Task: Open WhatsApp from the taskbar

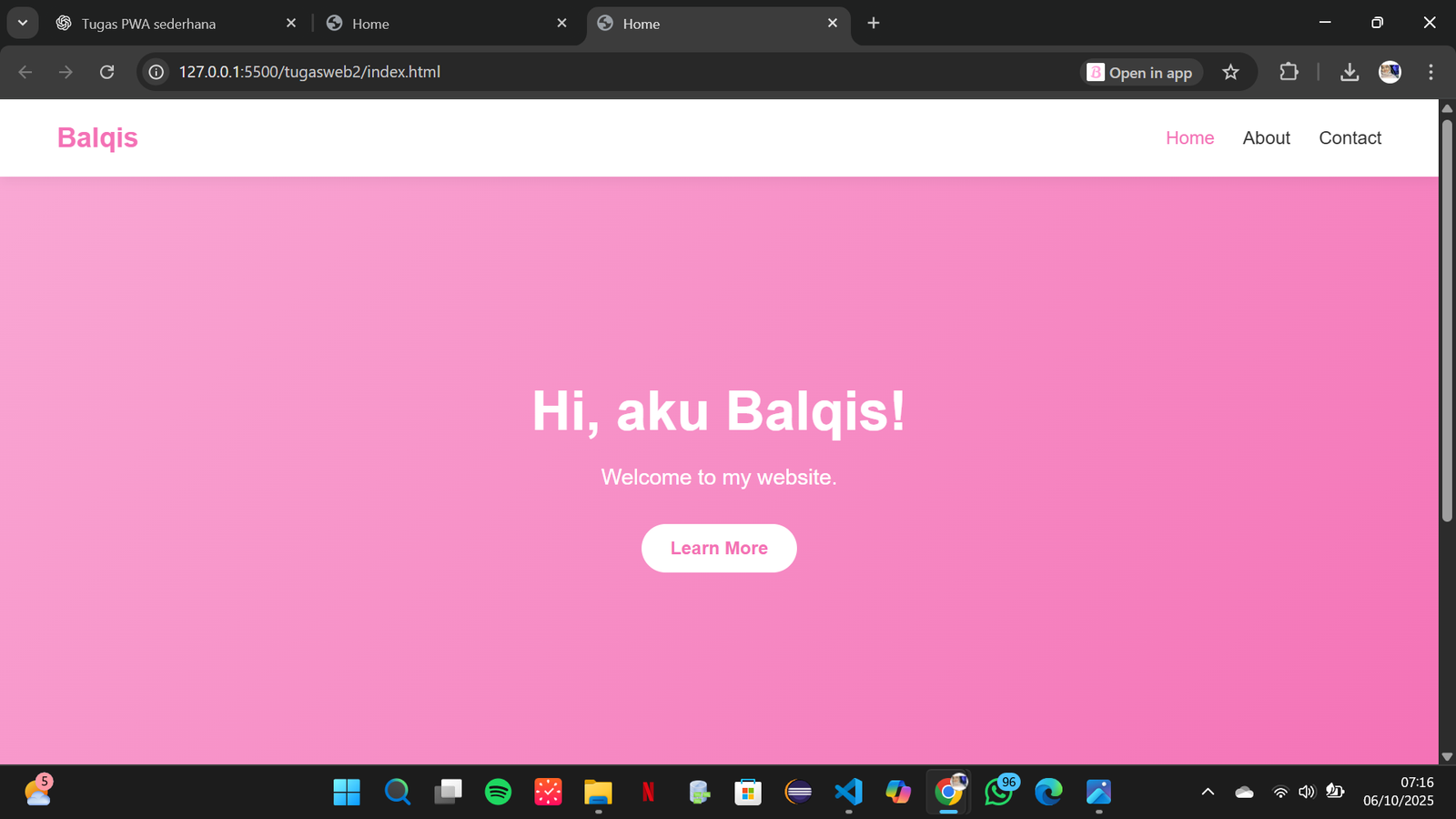Action: (x=998, y=792)
